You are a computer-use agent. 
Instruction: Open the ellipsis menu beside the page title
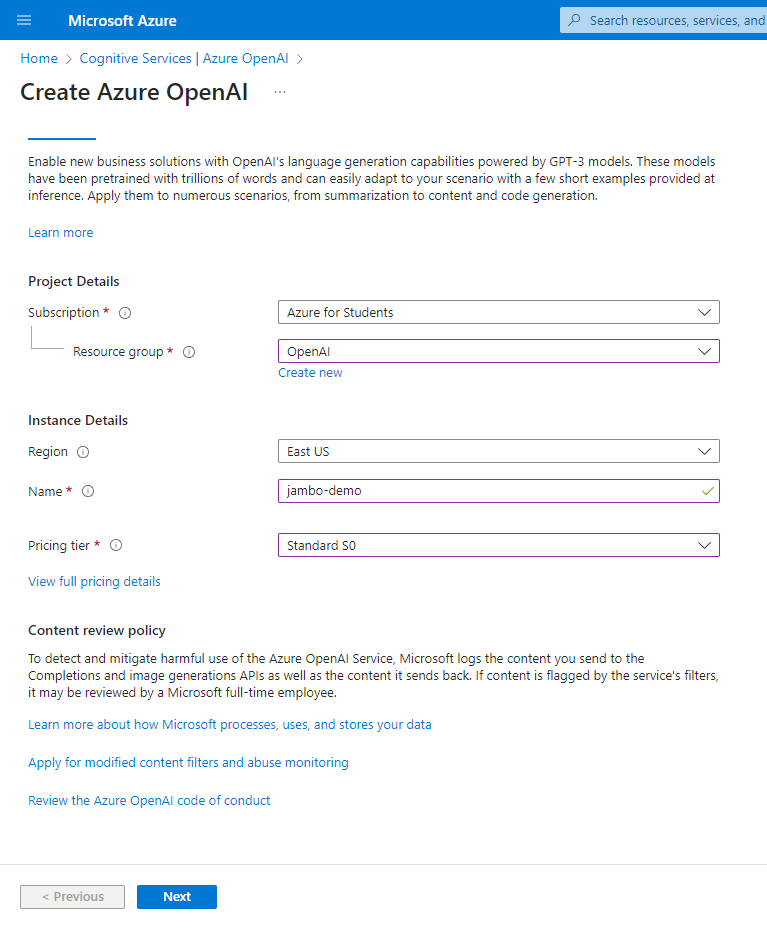[280, 91]
